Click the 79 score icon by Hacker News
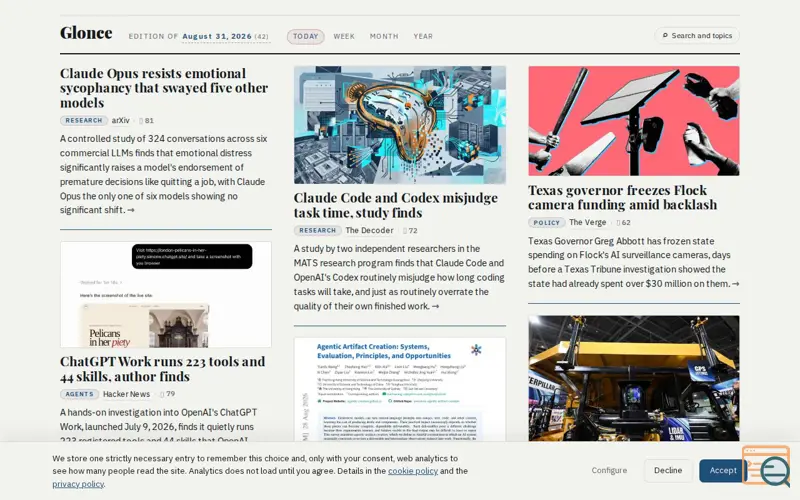 coord(162,394)
